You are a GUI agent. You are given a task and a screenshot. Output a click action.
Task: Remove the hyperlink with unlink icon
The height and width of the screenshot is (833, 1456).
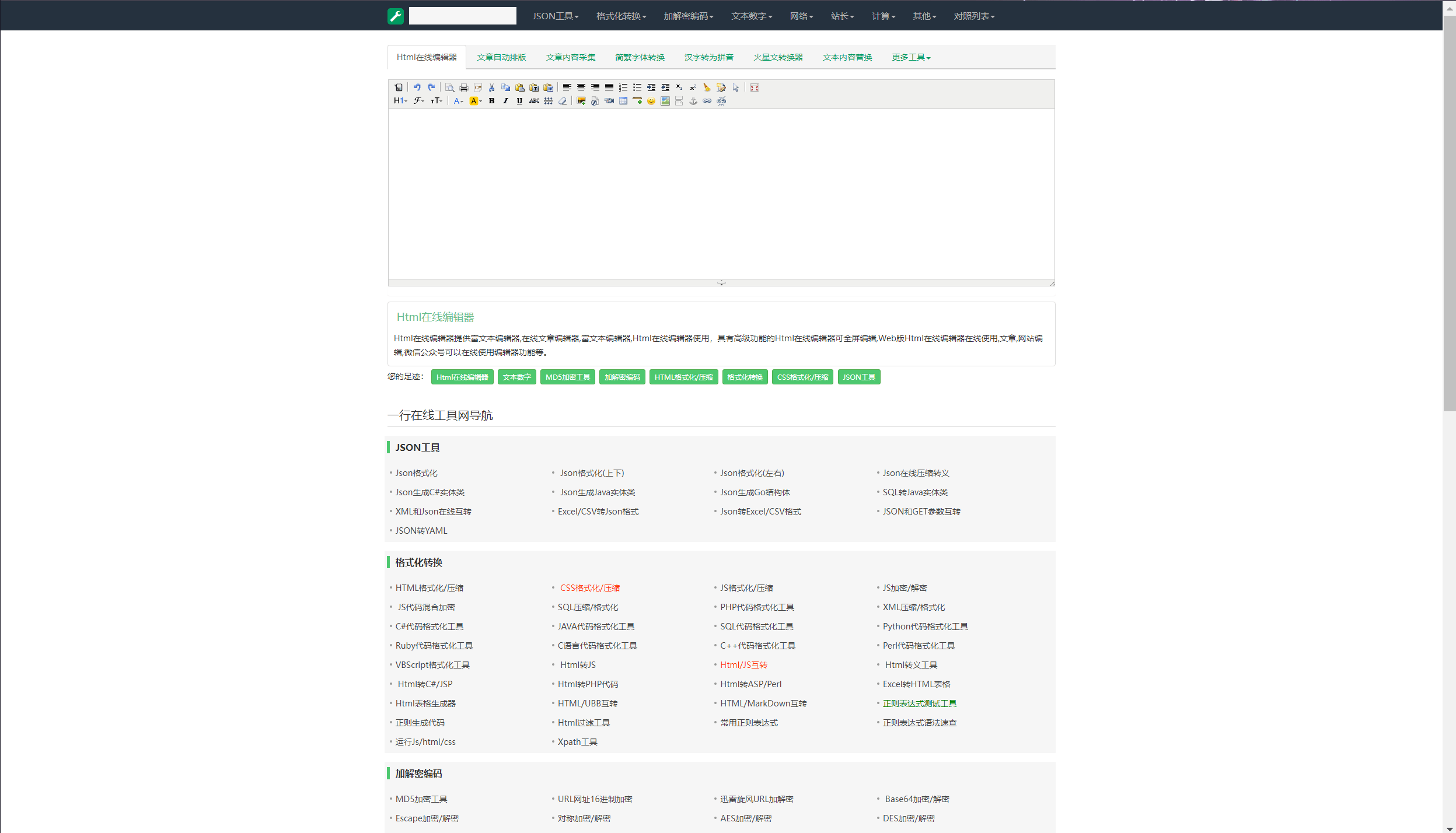pyautogui.click(x=721, y=101)
